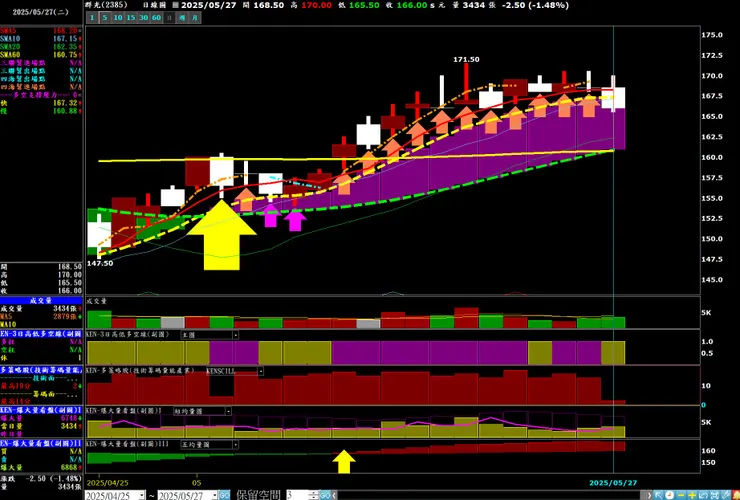Screen dimensions: 740x500
Task: Choose the 60-minute interval button
Action: [156, 17]
